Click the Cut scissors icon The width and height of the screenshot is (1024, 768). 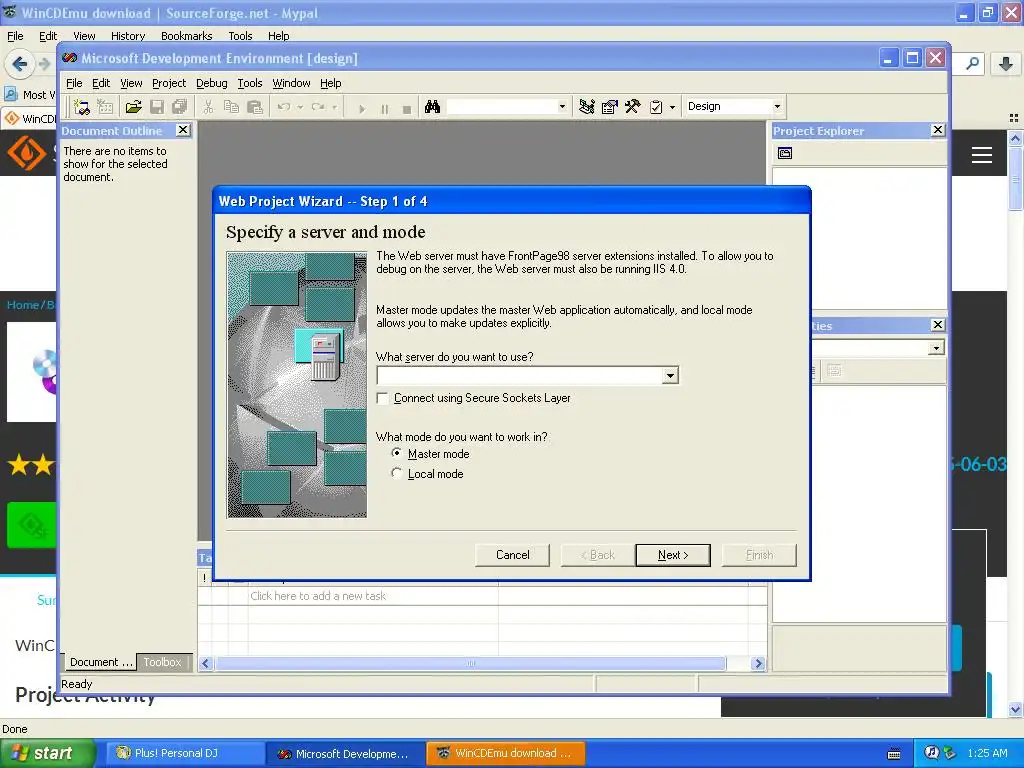click(208, 106)
